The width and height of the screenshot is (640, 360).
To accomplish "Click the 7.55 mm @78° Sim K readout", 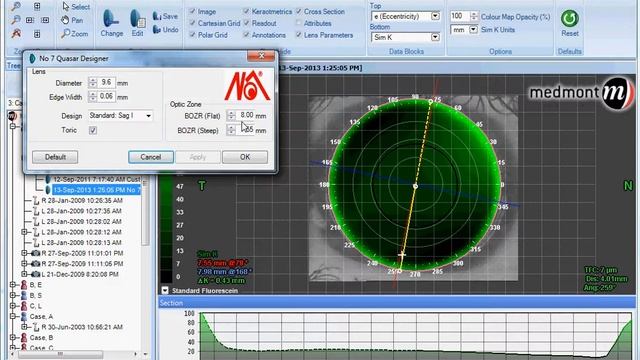I will (222, 263).
